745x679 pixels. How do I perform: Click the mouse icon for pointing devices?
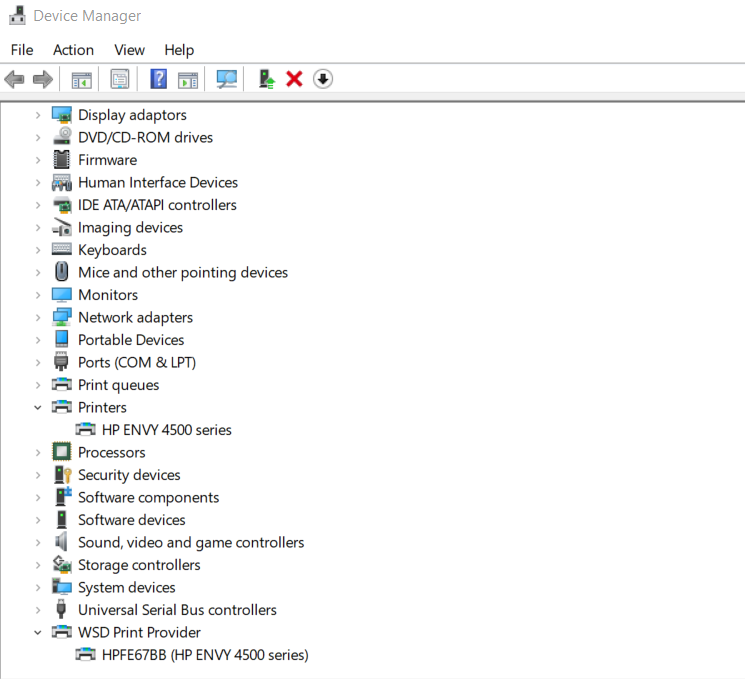tap(62, 272)
